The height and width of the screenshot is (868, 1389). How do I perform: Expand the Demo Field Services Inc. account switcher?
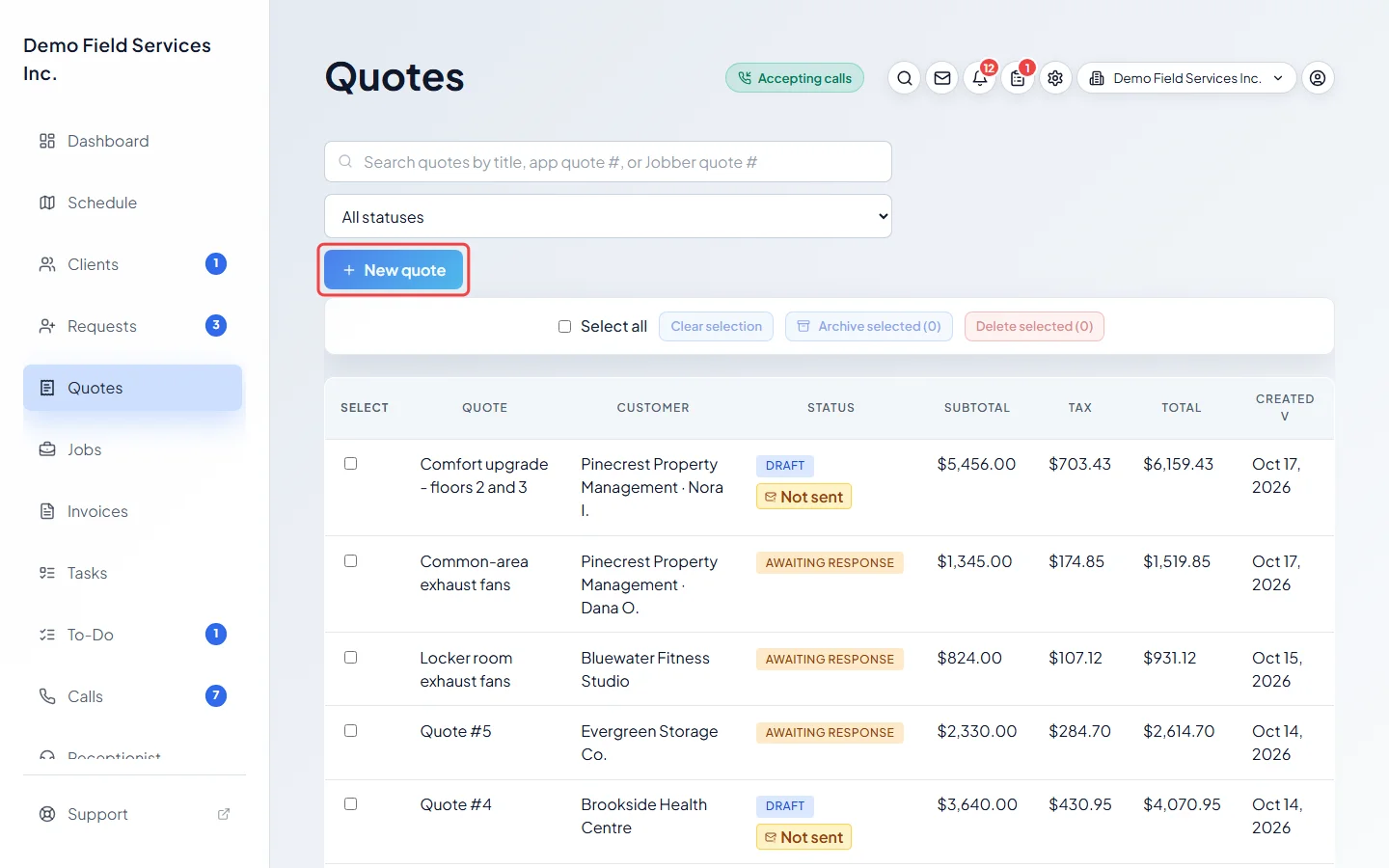[x=1186, y=78]
